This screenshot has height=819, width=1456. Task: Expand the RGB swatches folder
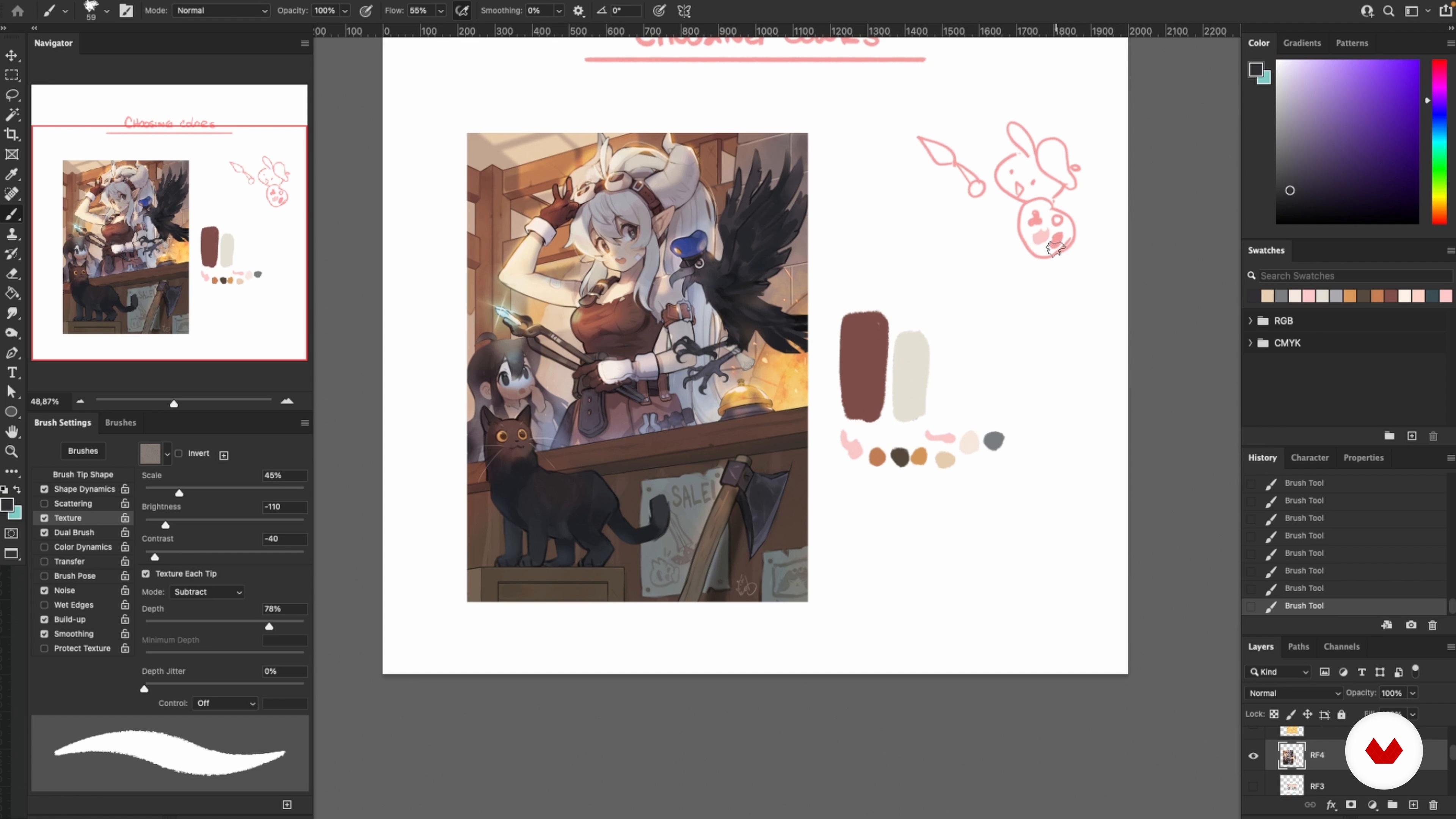[1250, 321]
